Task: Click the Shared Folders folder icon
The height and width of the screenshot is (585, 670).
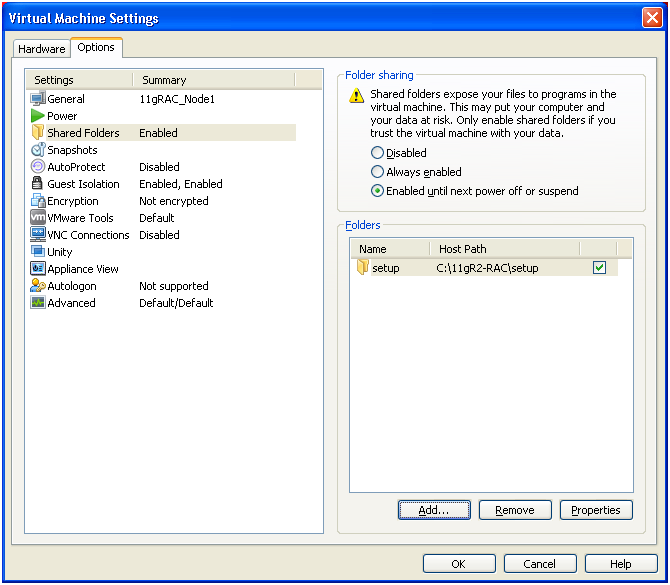Action: coord(38,132)
